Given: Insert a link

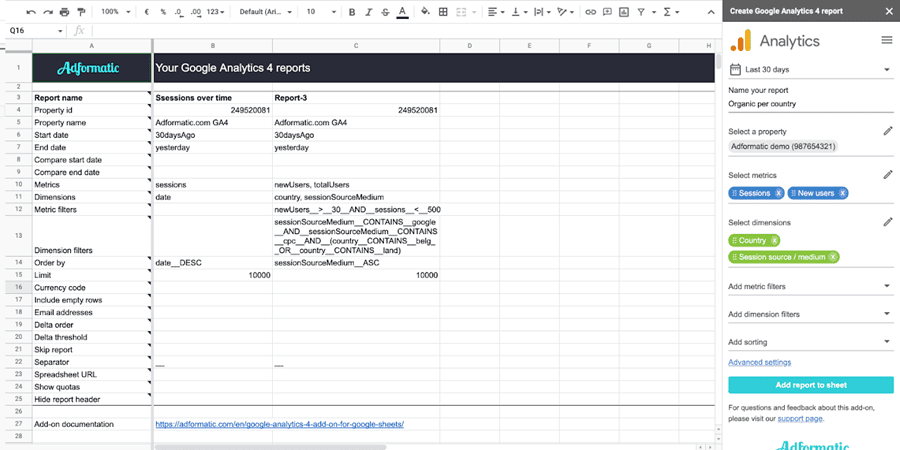Looking at the screenshot, I should coord(590,11).
